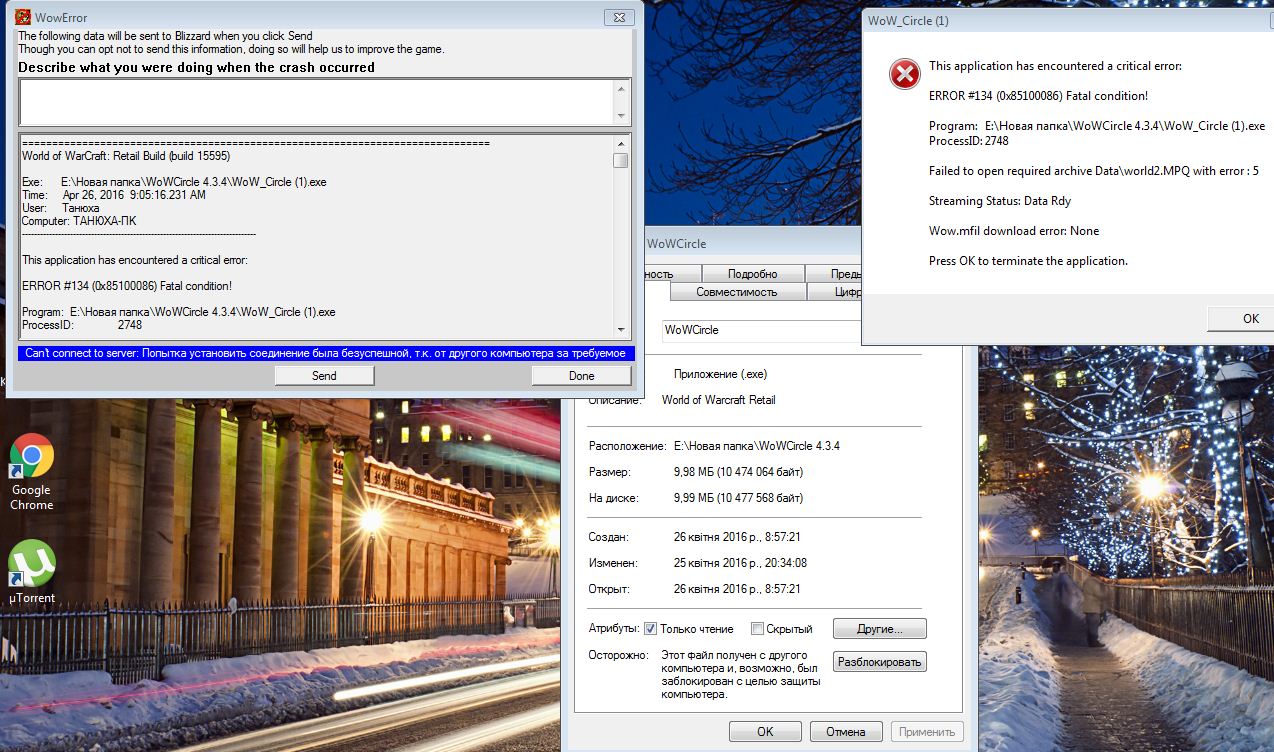
Task: Enable the Скрытый attribute checkbox
Action: point(758,629)
